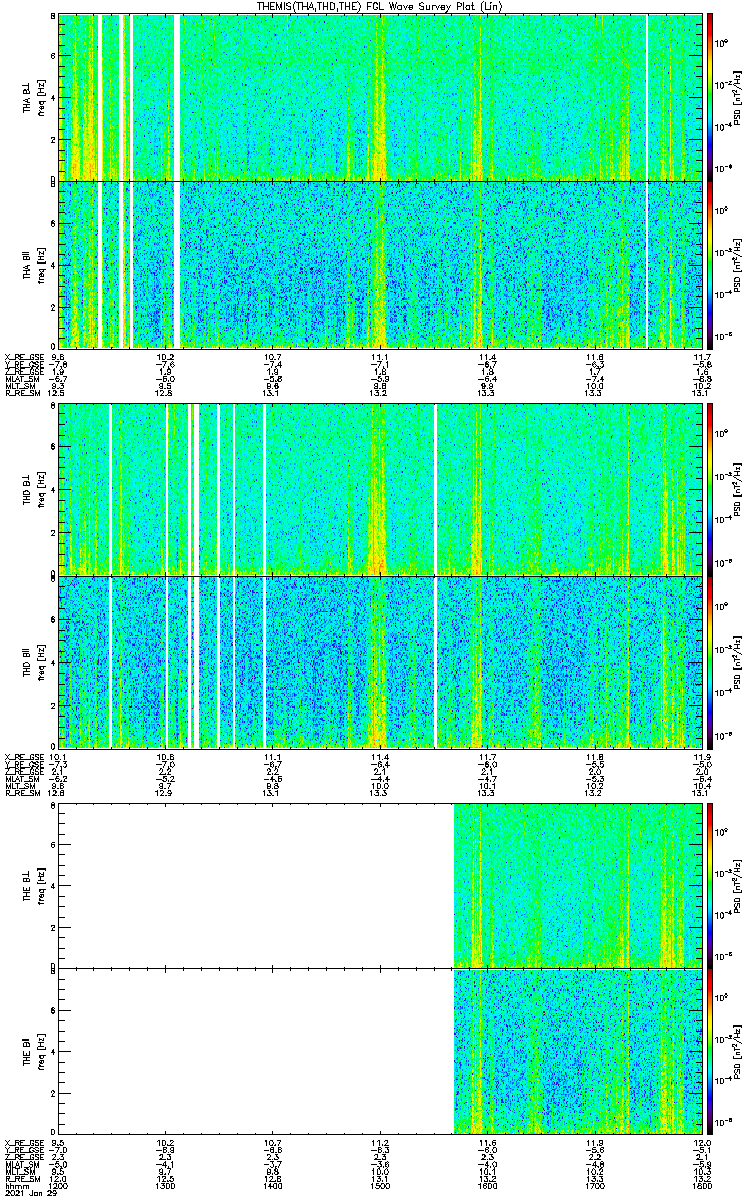750x1200 pixels.
Task: Click the '1500' time tick label
Action: (380, 1185)
